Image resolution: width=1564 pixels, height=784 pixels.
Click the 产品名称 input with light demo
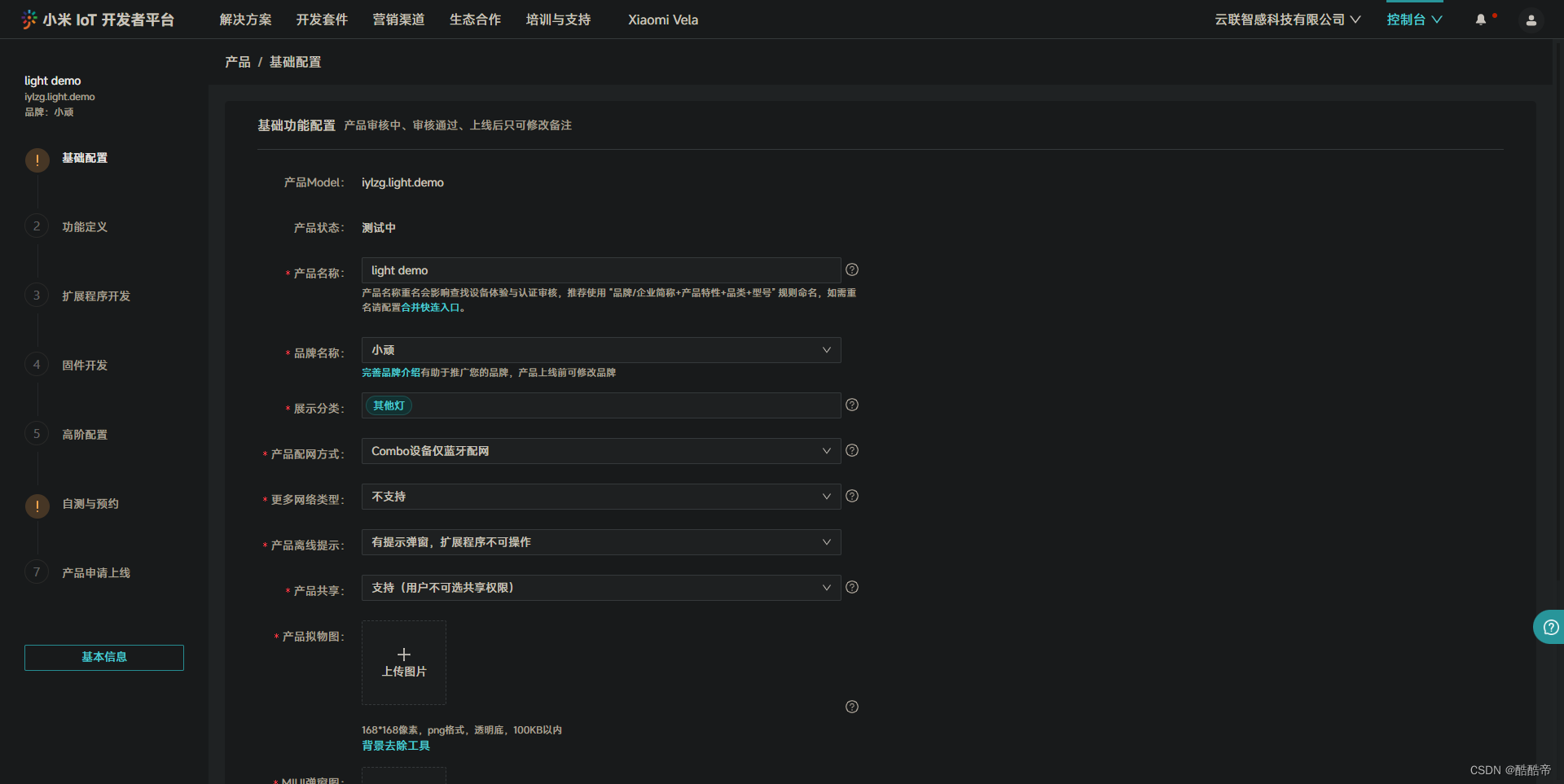[x=601, y=270]
